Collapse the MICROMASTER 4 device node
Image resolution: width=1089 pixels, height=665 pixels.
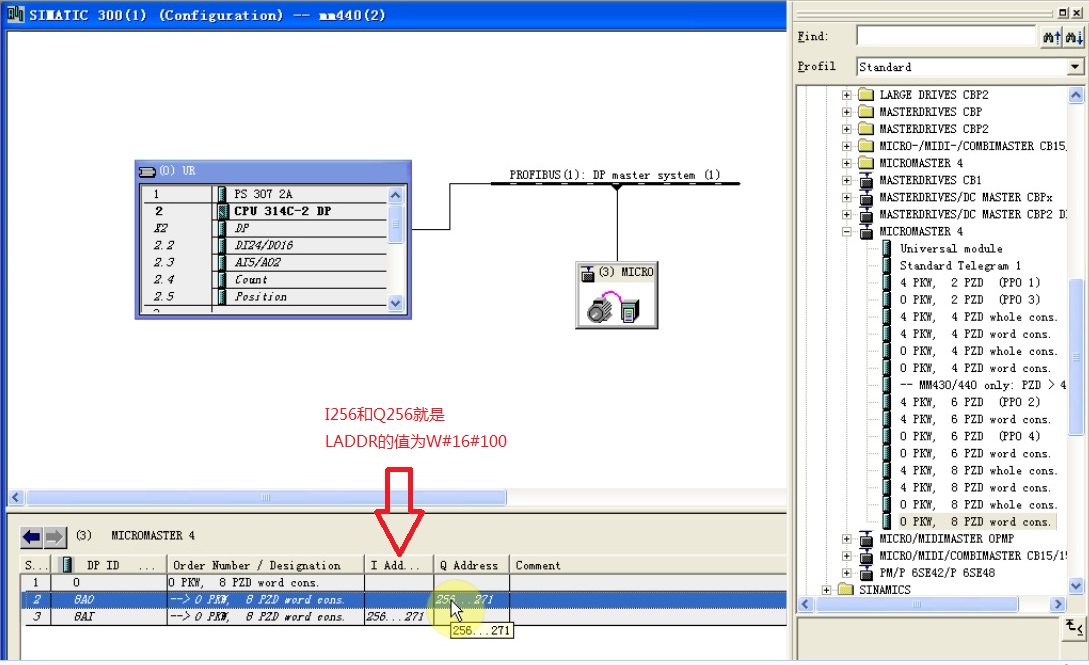[847, 232]
